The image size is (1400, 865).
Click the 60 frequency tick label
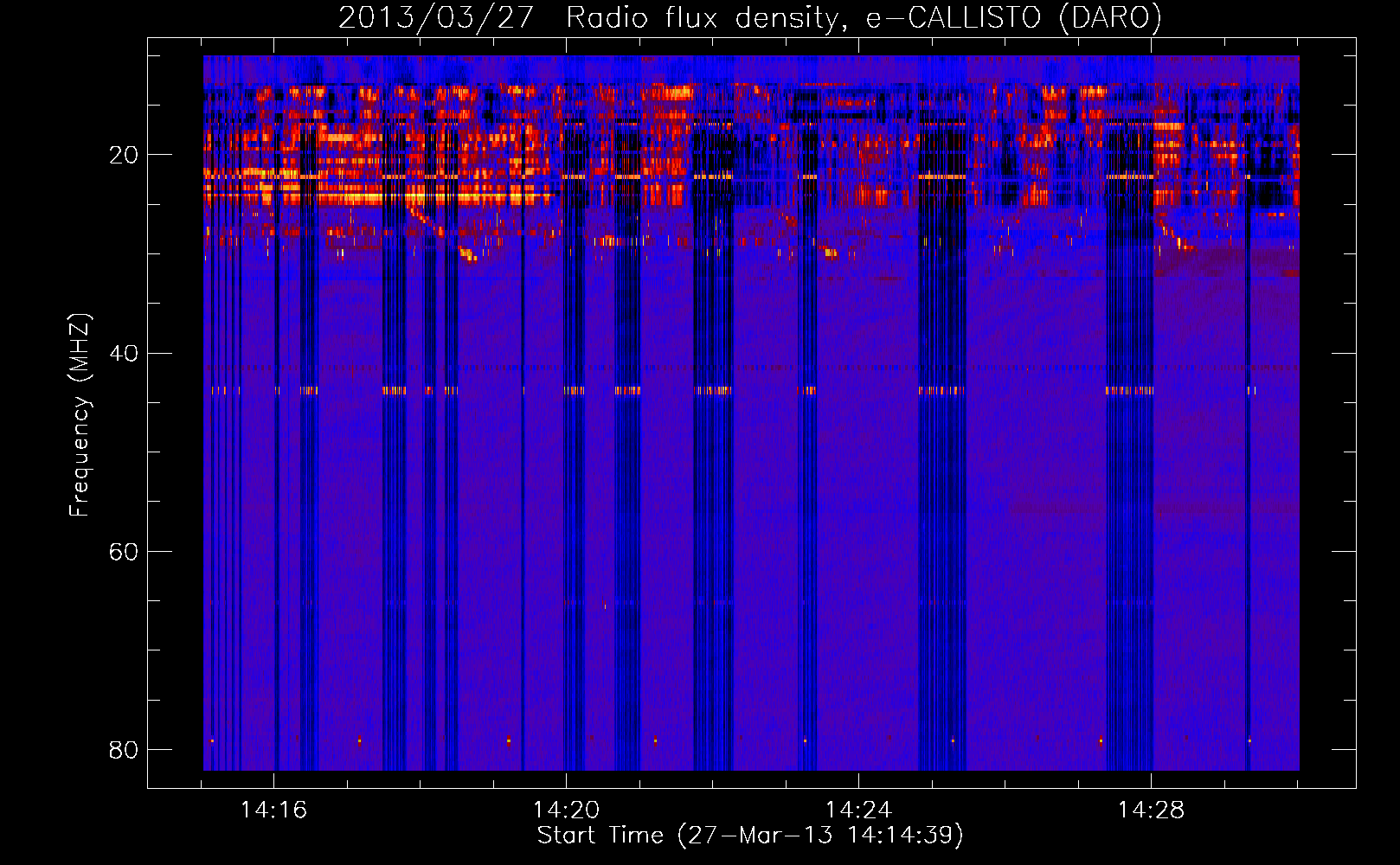(x=124, y=551)
